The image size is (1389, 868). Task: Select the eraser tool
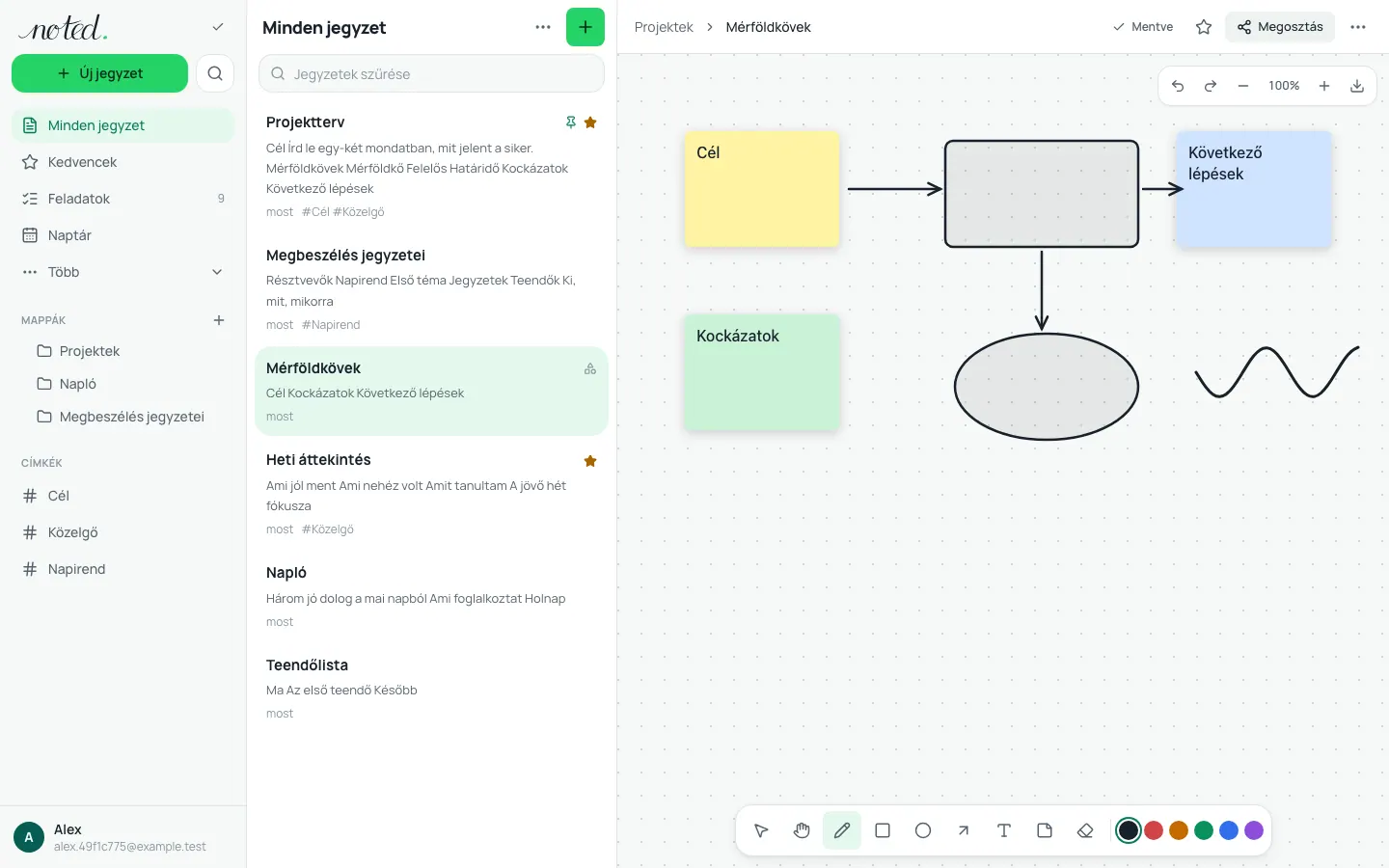pyautogui.click(x=1085, y=830)
